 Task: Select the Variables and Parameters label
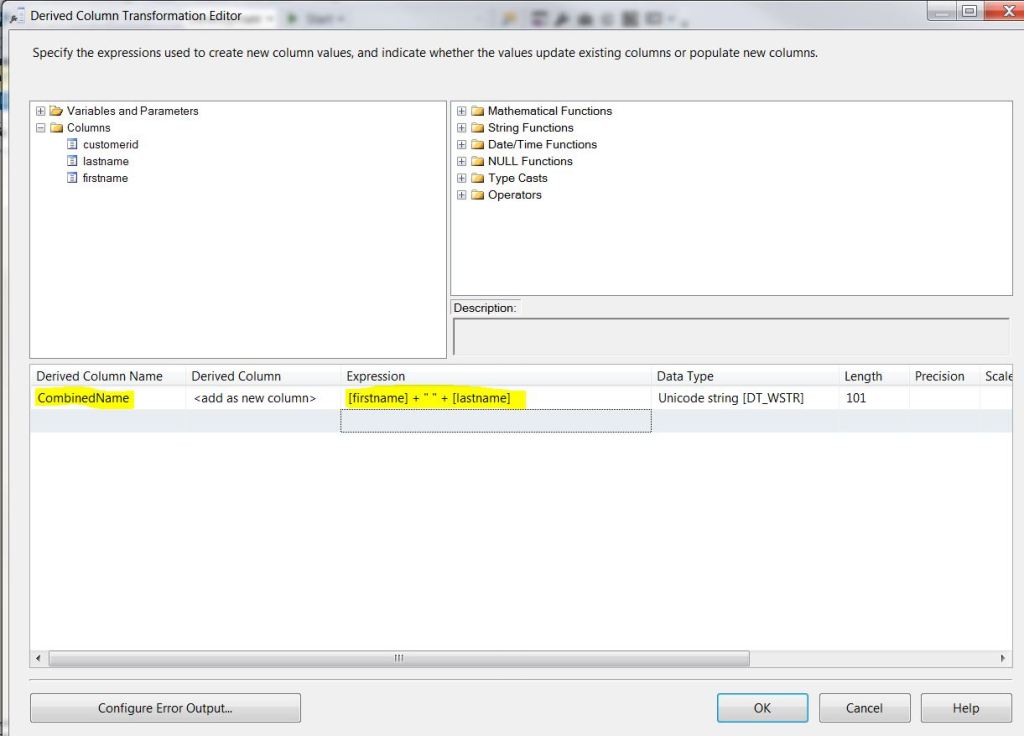coord(133,111)
